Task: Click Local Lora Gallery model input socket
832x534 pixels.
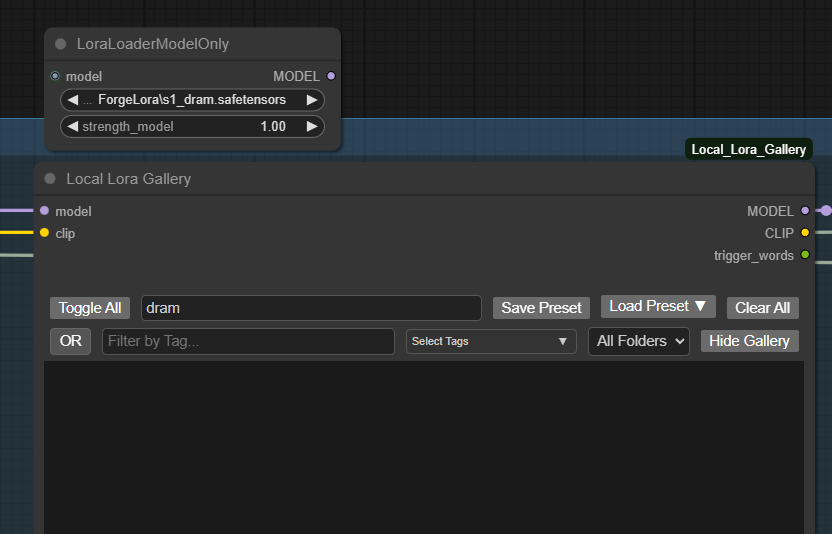Action: pyautogui.click(x=45, y=211)
